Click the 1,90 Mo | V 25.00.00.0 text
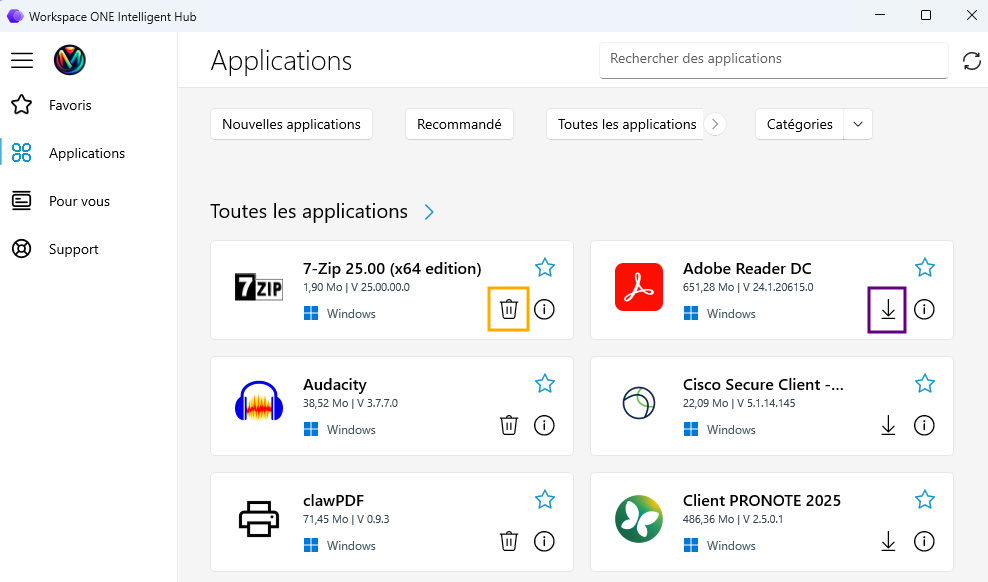Image resolution: width=988 pixels, height=582 pixels. (356, 287)
